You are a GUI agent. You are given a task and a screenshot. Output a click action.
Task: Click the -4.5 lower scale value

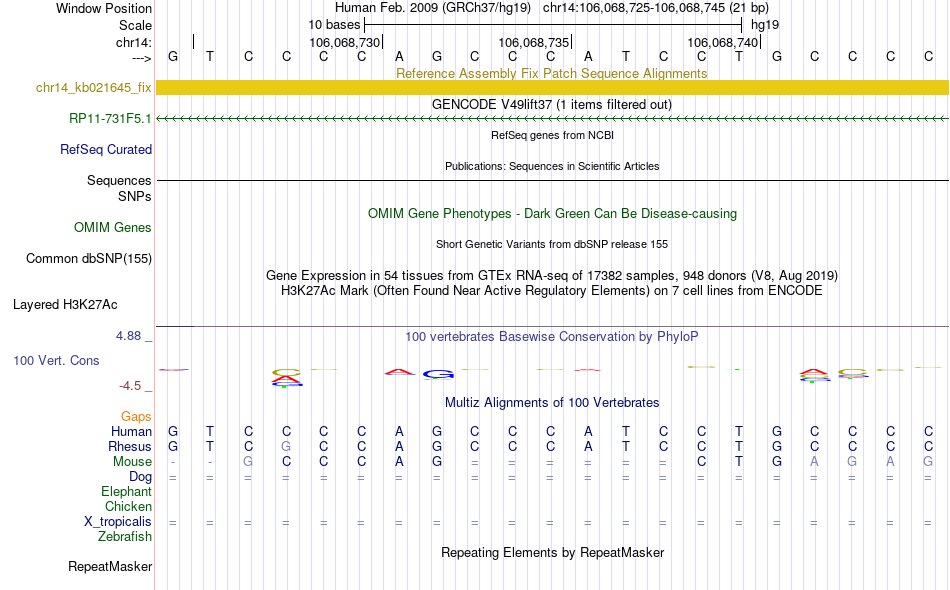(x=130, y=386)
